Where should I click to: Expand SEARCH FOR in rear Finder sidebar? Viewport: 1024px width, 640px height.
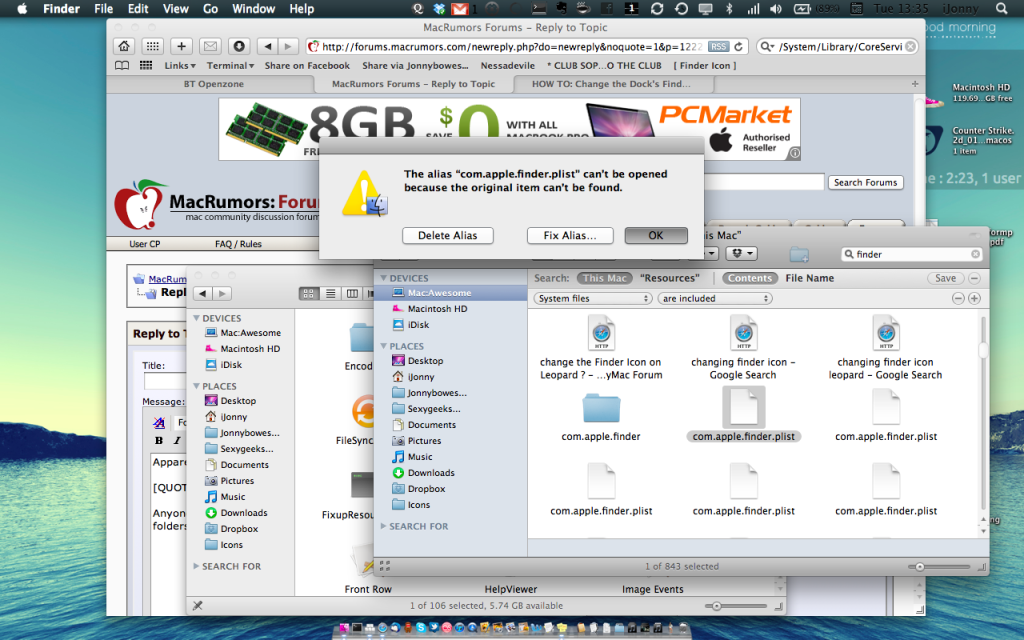(196, 566)
